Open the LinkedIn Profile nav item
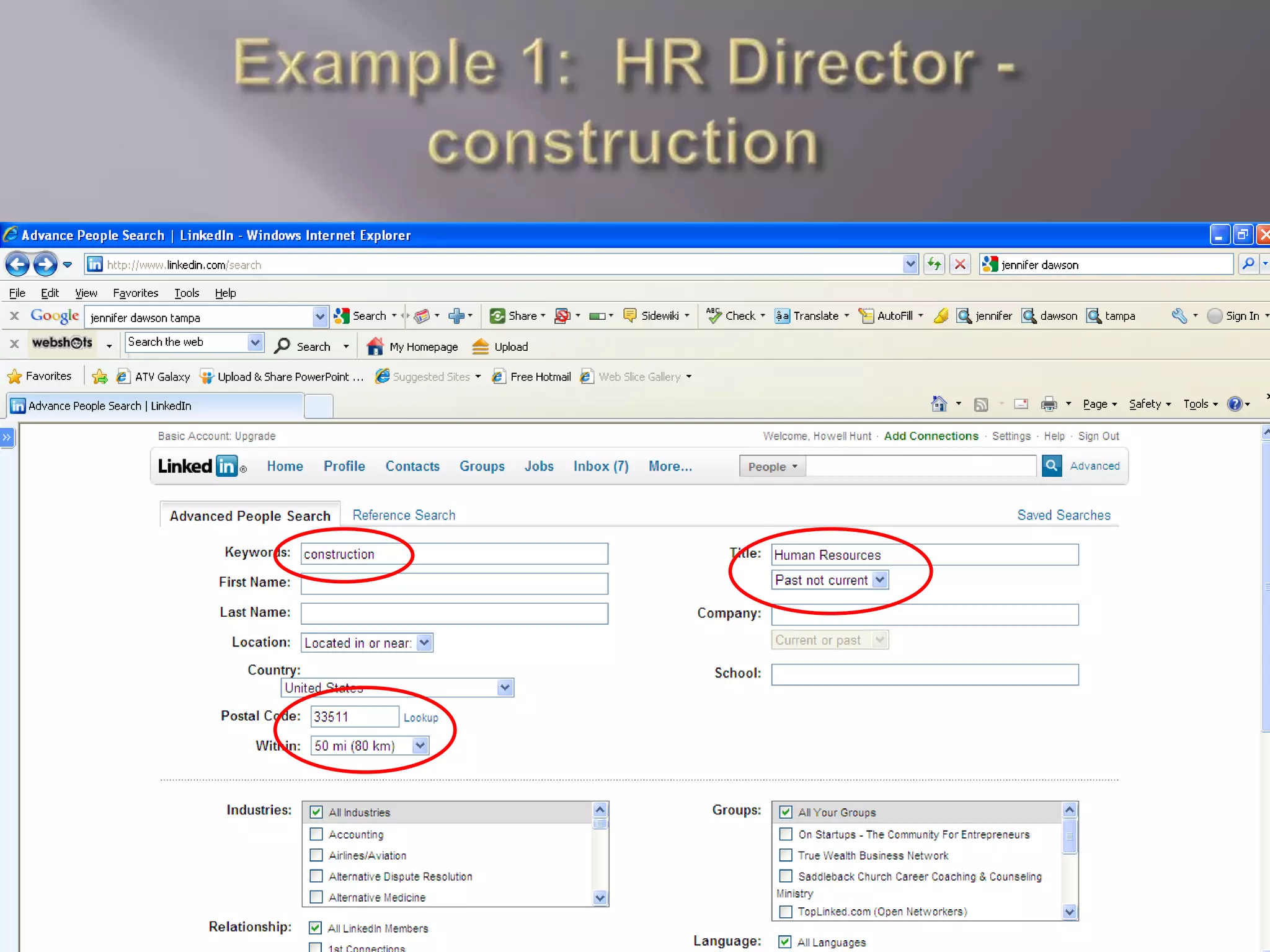Image resolution: width=1270 pixels, height=952 pixels. pyautogui.click(x=344, y=466)
